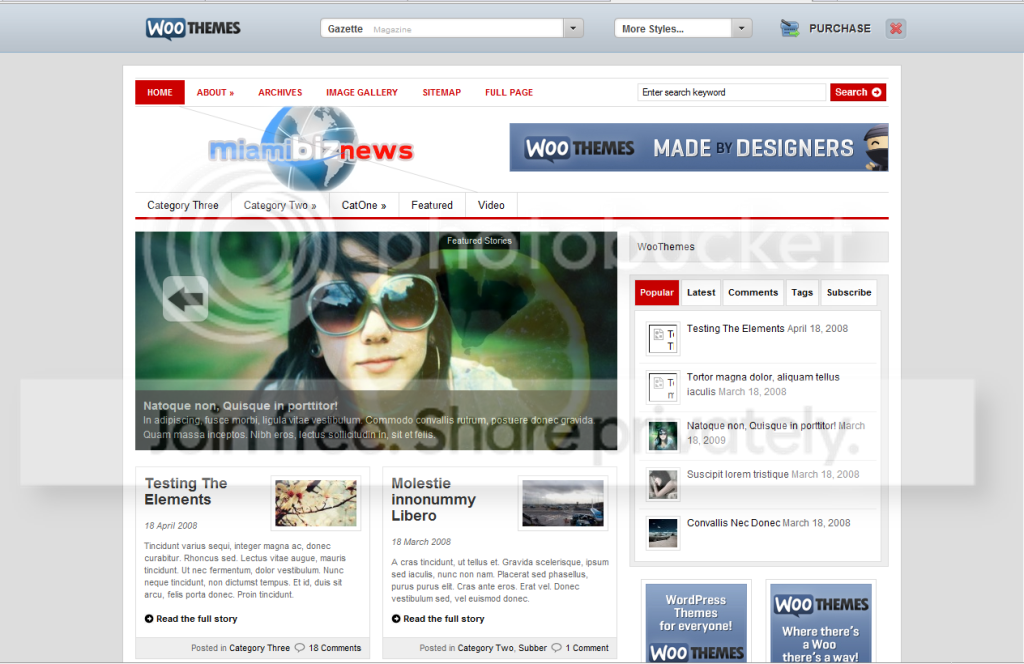
Task: Click the comment bubble icon beside 18 Comments
Action: click(x=300, y=648)
